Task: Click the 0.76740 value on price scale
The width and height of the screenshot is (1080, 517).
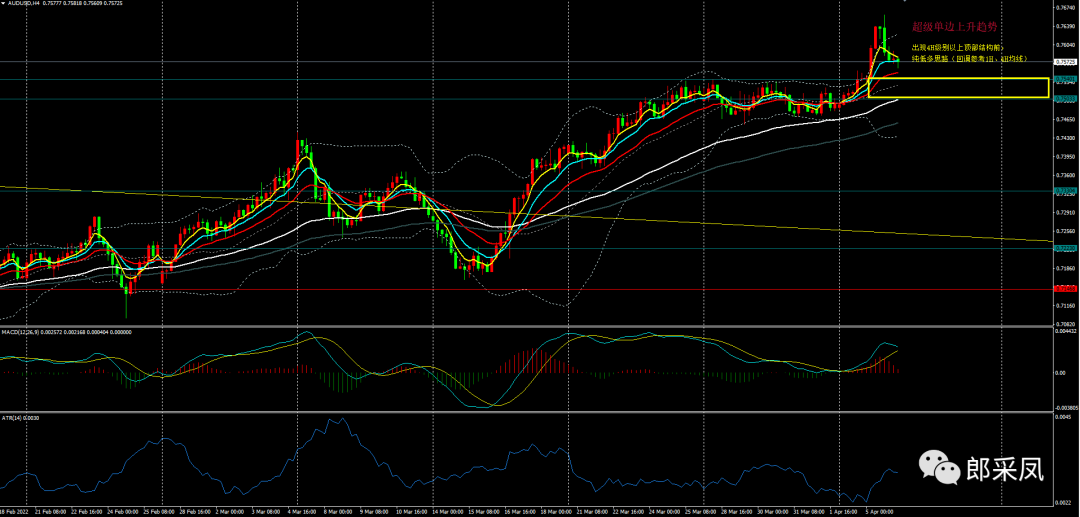Action: (1066, 9)
